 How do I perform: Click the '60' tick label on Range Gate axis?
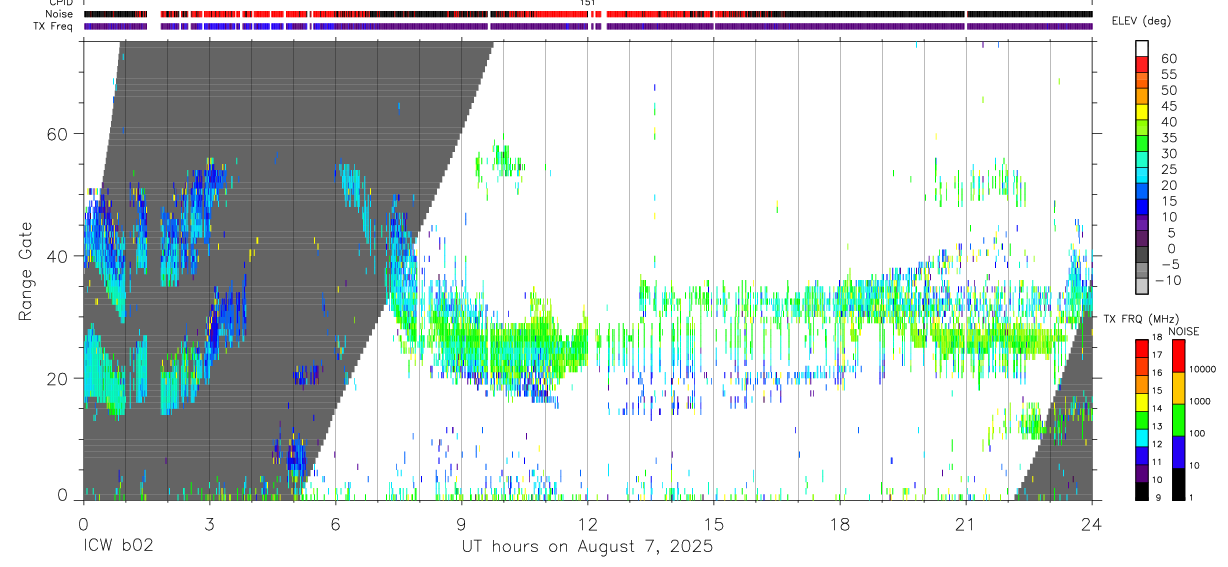click(58, 134)
